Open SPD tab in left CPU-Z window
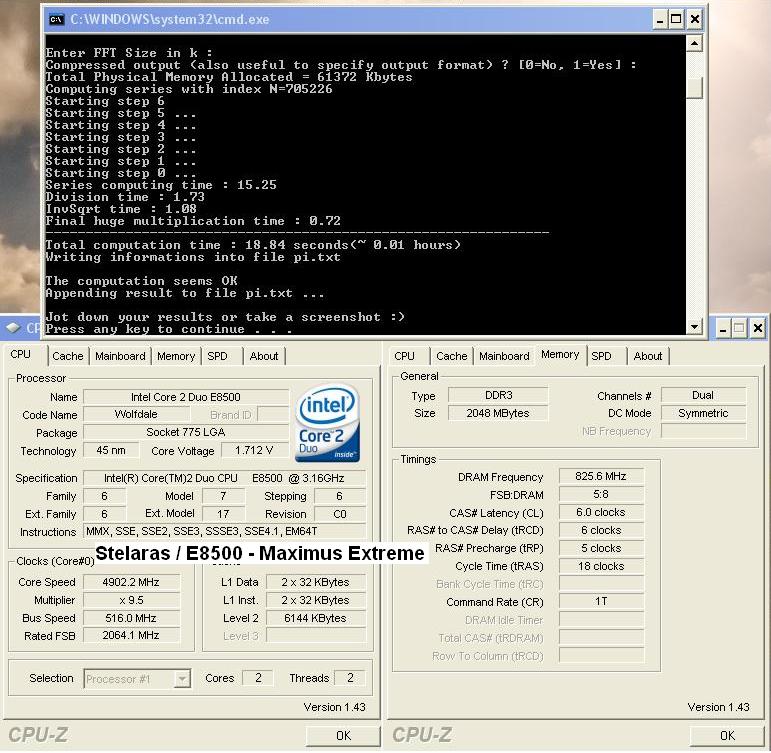 tap(217, 356)
